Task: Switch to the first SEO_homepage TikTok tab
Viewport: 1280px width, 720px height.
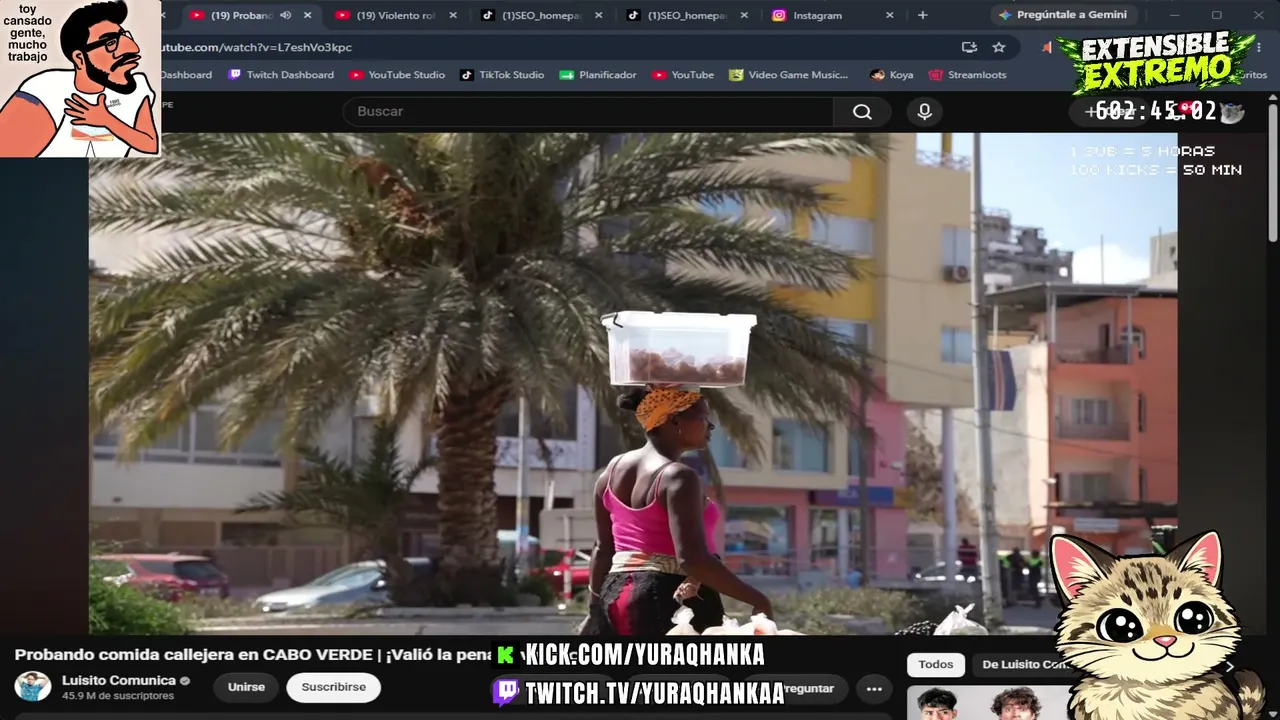Action: (540, 15)
